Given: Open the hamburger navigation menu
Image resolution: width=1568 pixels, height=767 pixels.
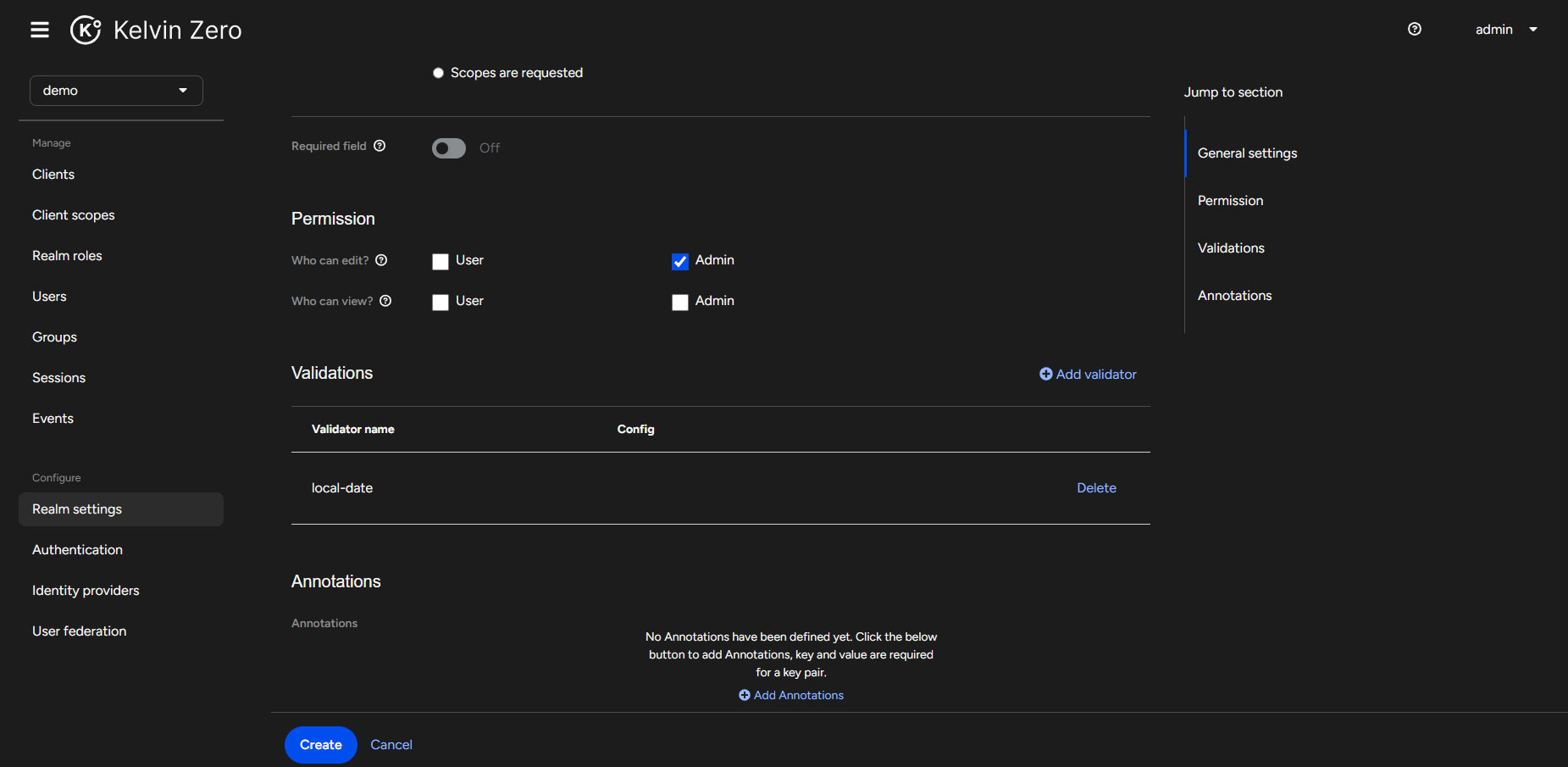Looking at the screenshot, I should click(39, 29).
